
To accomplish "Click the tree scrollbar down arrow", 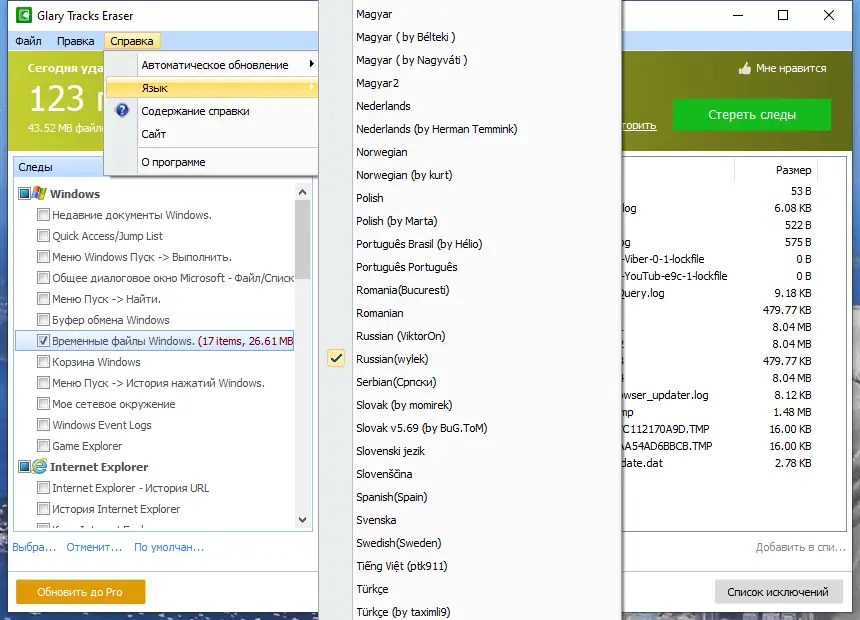I will 302,520.
